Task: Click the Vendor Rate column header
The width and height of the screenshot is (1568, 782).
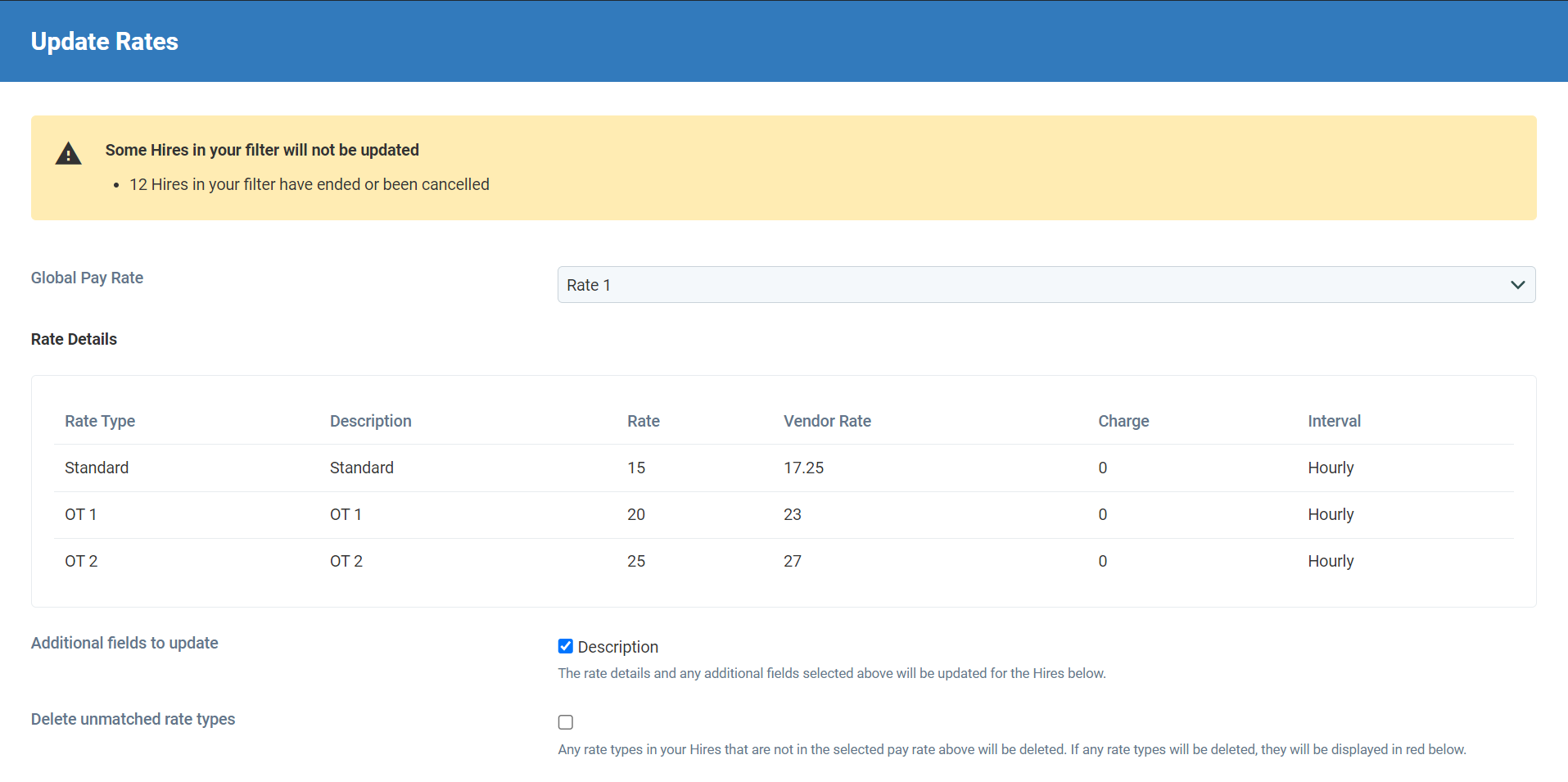Action: [827, 421]
